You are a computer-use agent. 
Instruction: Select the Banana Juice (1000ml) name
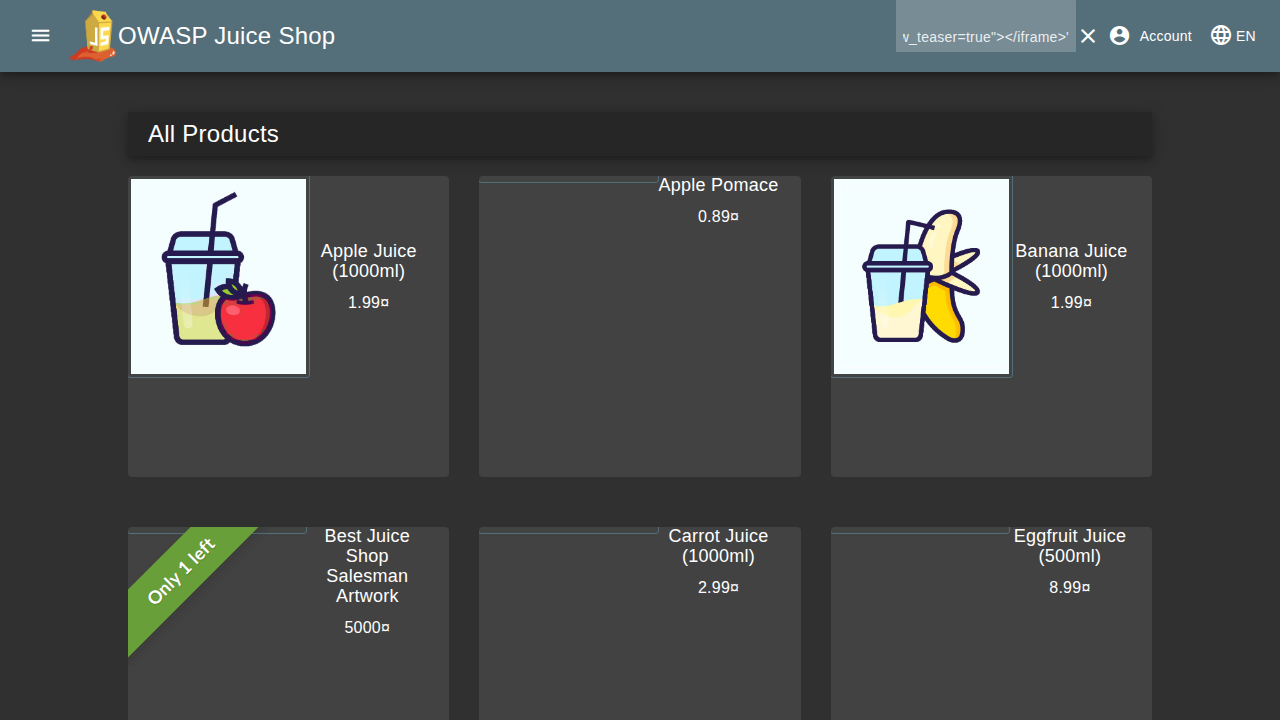click(x=1070, y=261)
